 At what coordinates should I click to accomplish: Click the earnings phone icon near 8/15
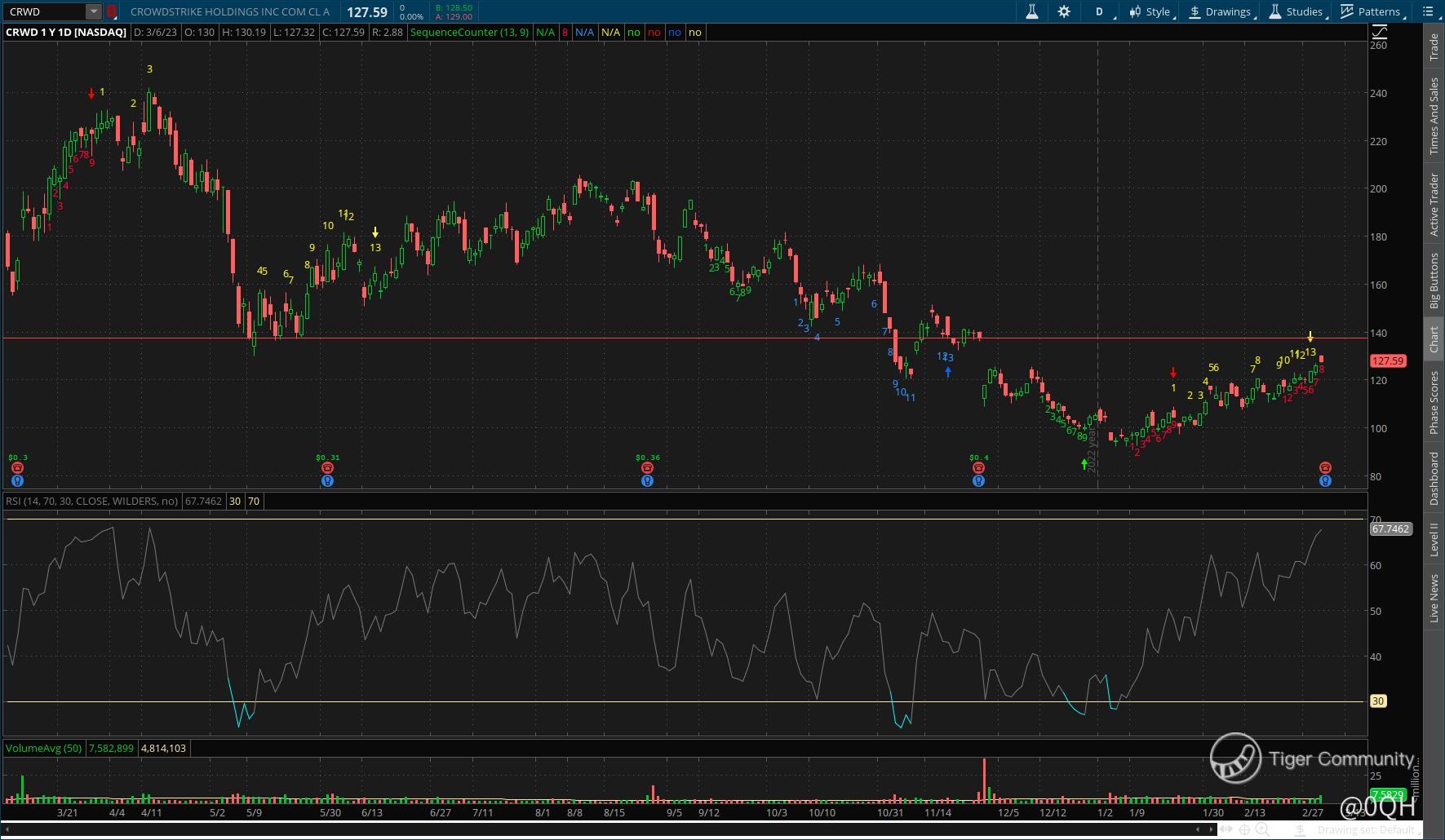pos(647,468)
